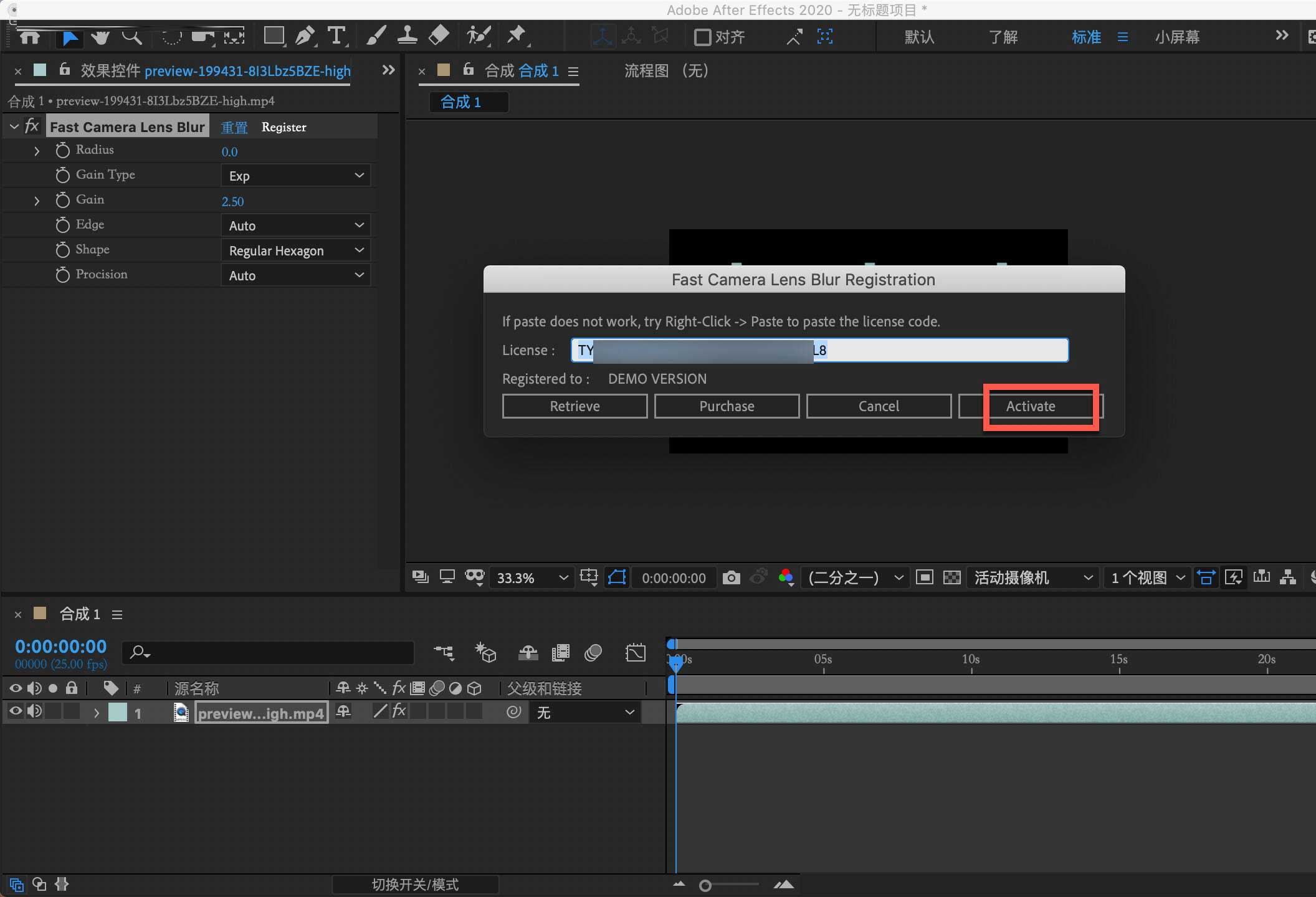Select the Type text tool
The width and height of the screenshot is (1316, 897).
pyautogui.click(x=336, y=36)
